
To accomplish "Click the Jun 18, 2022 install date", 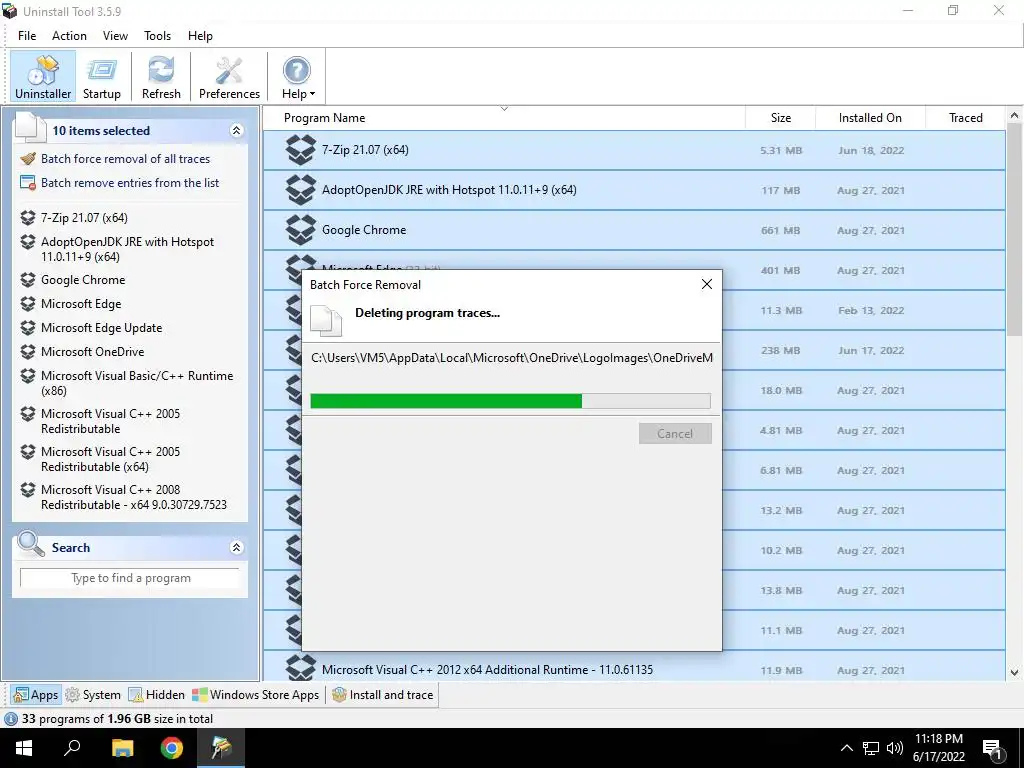I will (x=871, y=150).
